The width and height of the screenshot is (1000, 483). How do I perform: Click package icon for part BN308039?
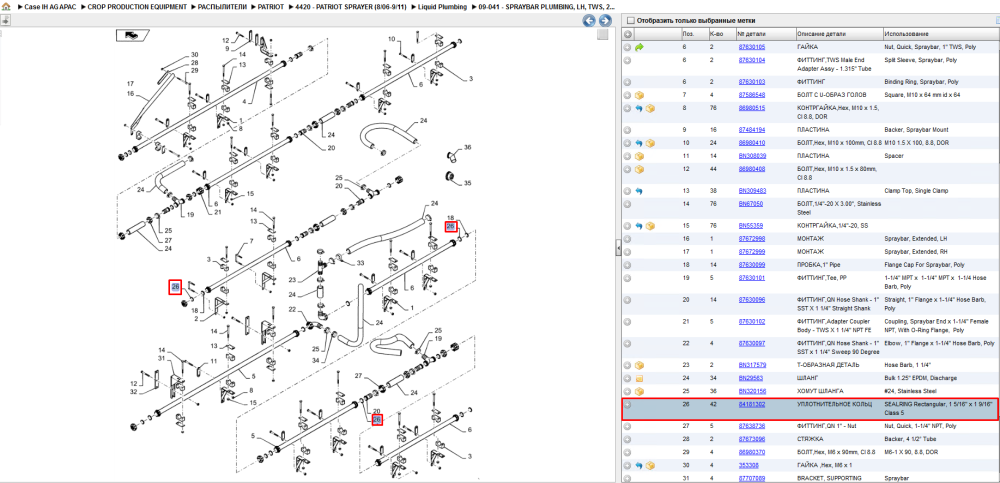coord(640,156)
